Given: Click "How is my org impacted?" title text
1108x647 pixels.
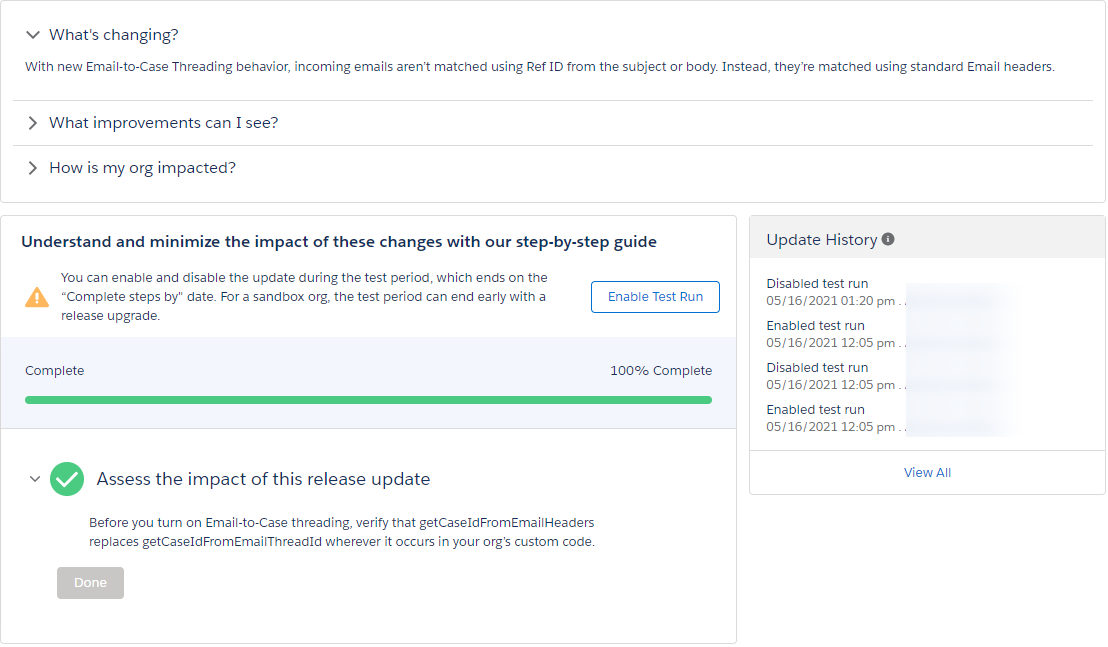Looking at the screenshot, I should pos(142,168).
